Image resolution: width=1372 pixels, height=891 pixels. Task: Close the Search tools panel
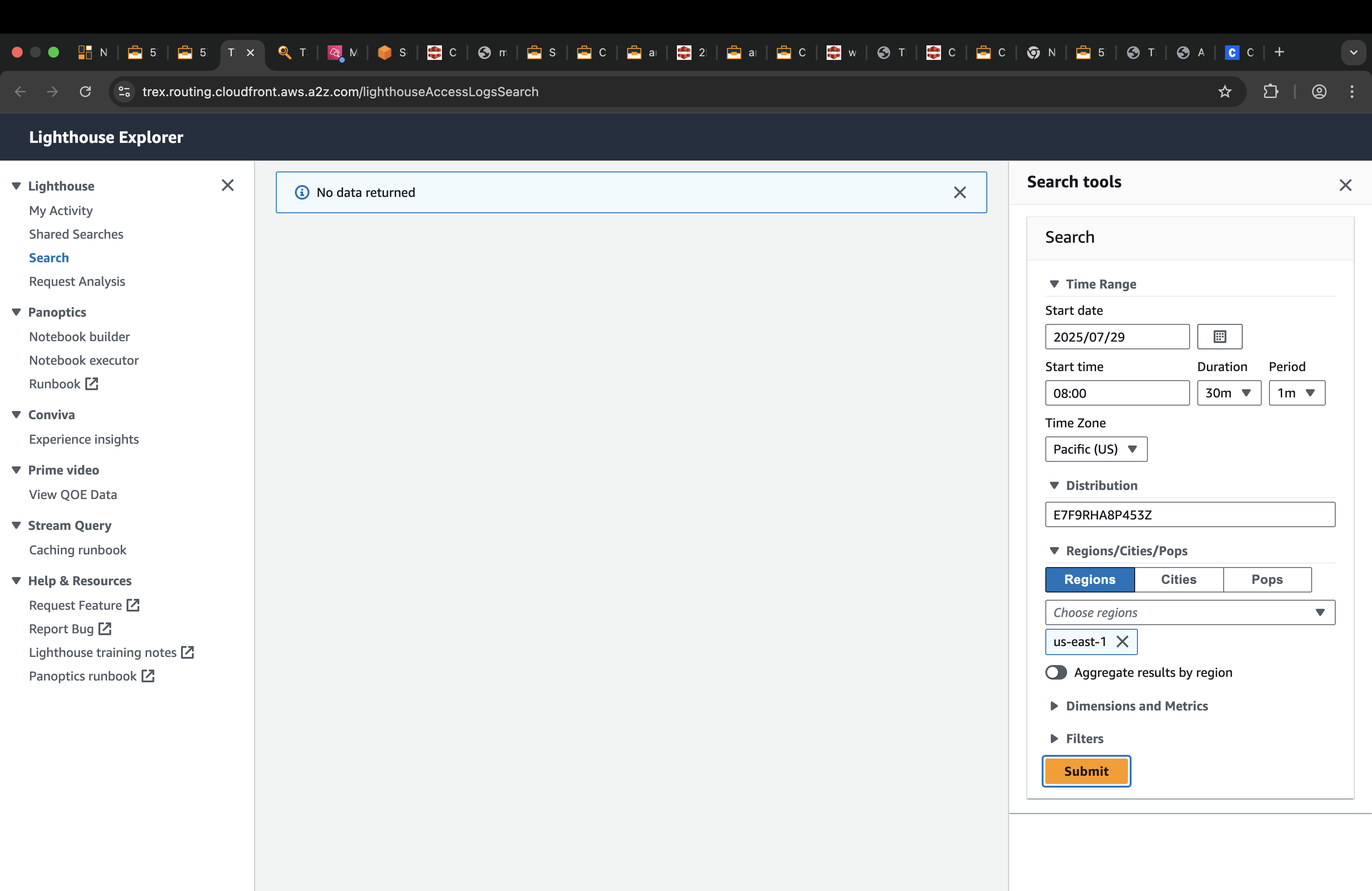pyautogui.click(x=1345, y=185)
